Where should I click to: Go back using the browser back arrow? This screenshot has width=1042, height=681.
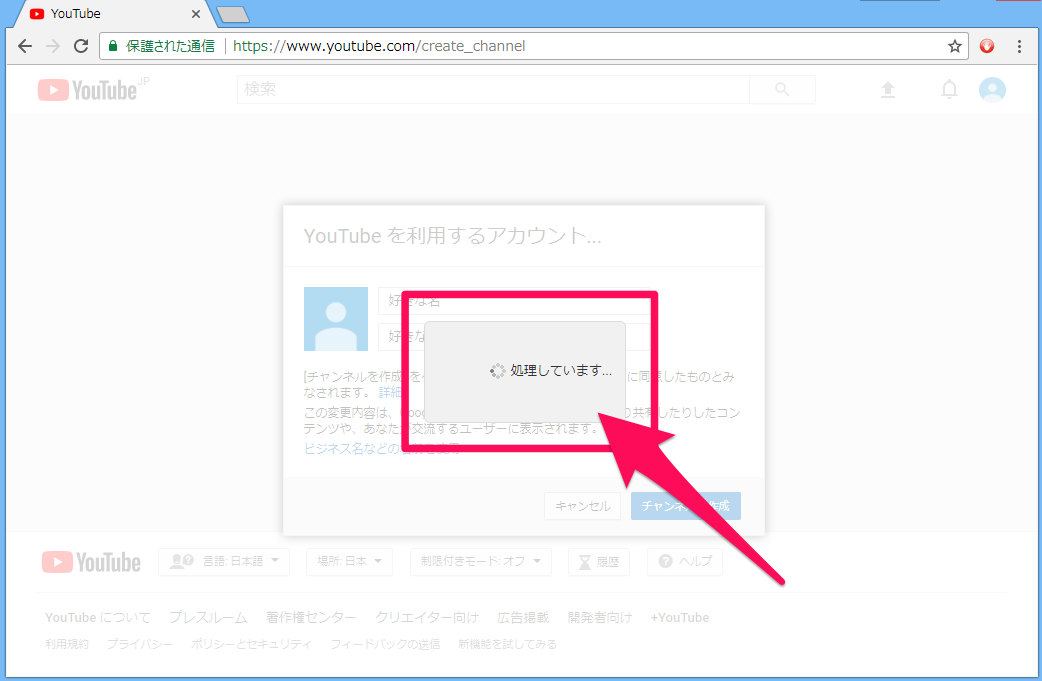(25, 46)
